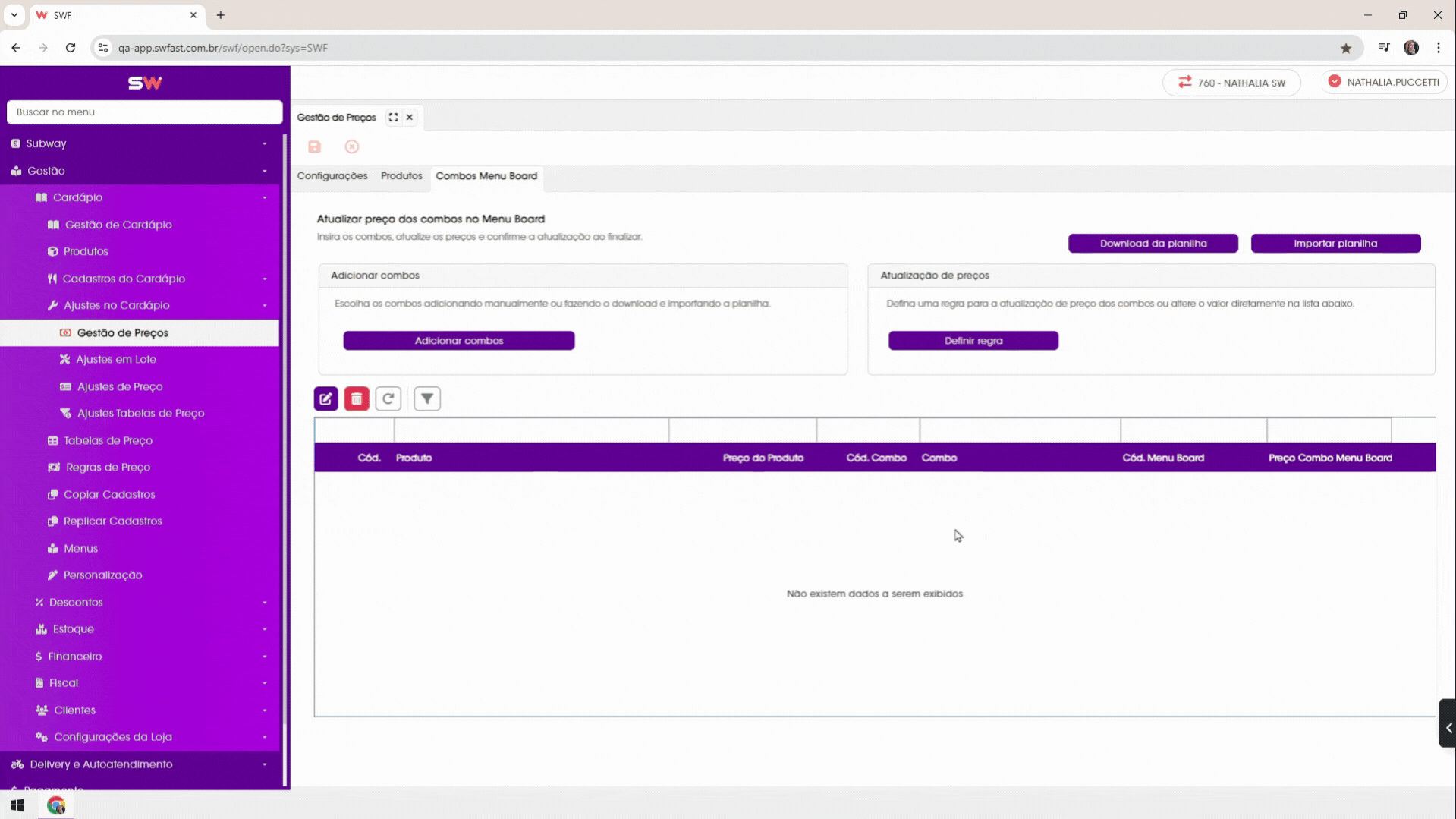
Task: Click the Adicionar combos button
Action: 459,341
